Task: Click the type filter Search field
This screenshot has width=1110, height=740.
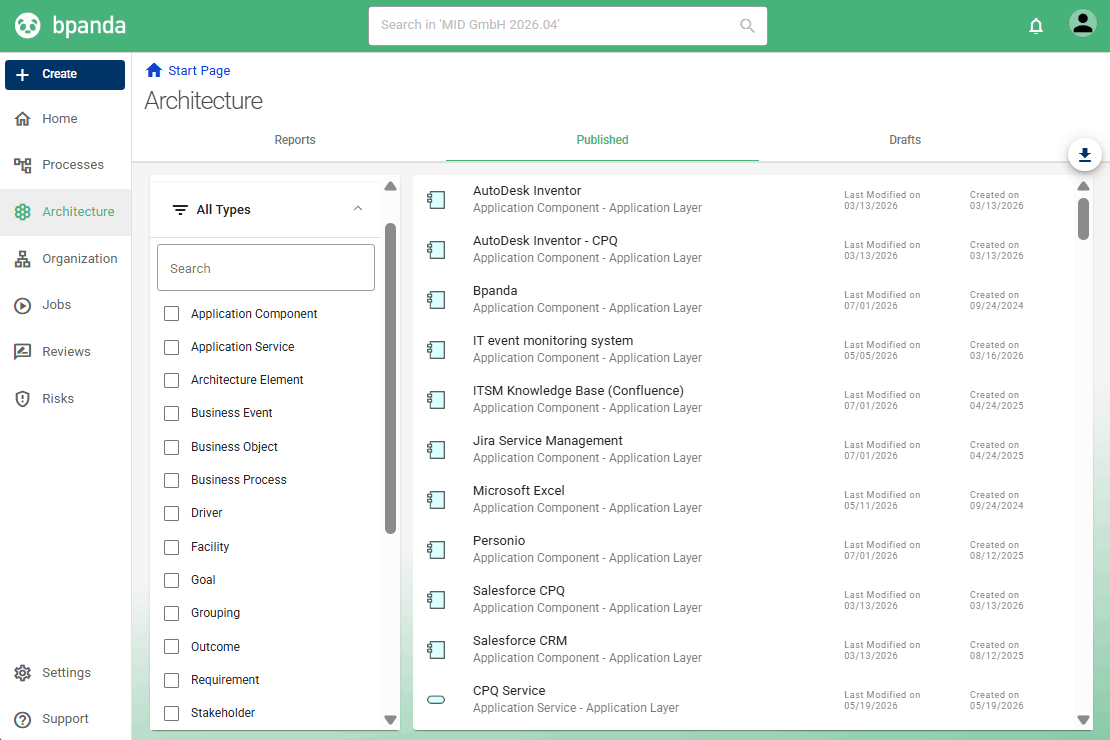Action: click(265, 268)
